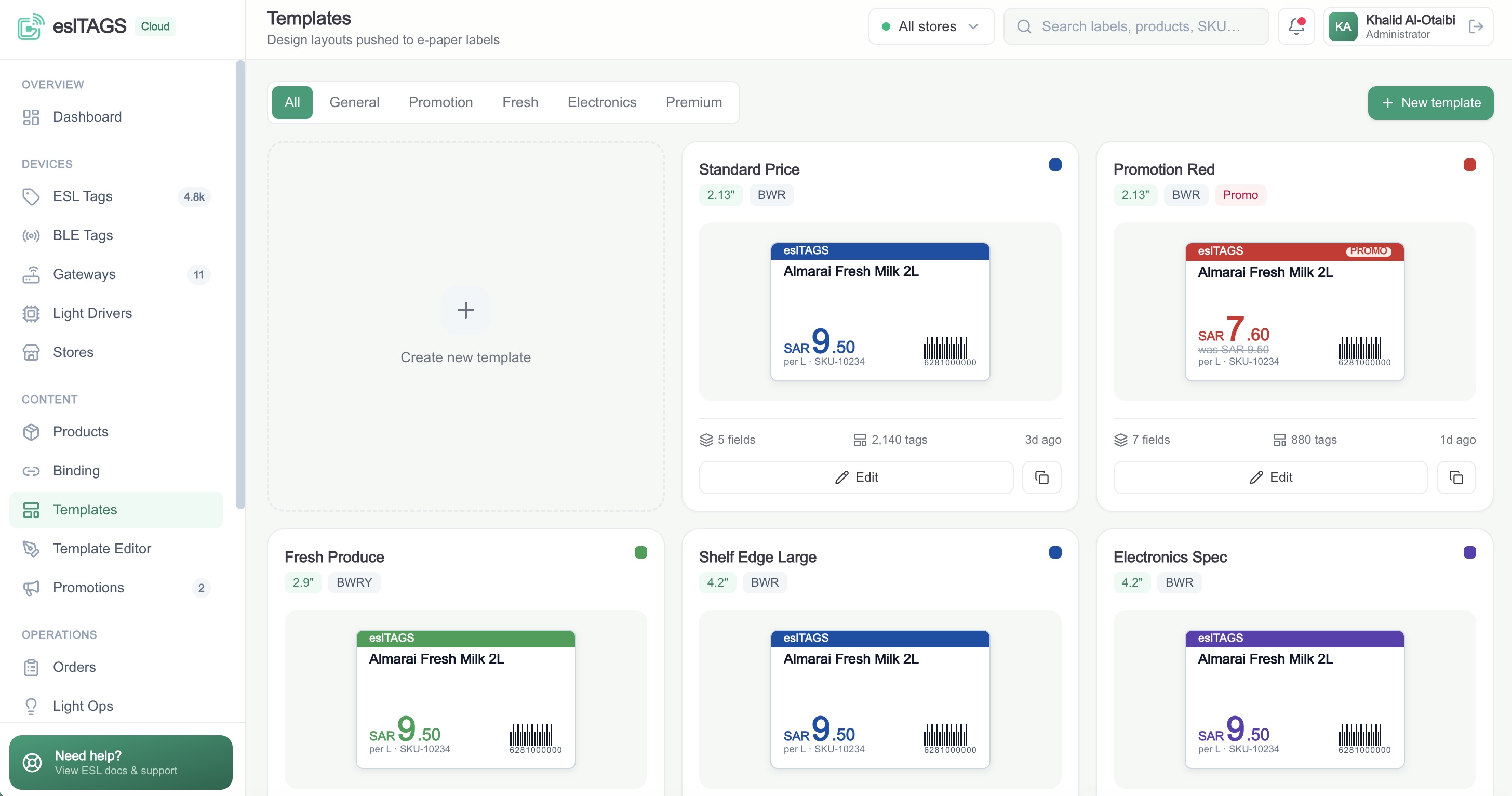Open the Gateways page
Image resolution: width=1512 pixels, height=796 pixels.
(116, 274)
